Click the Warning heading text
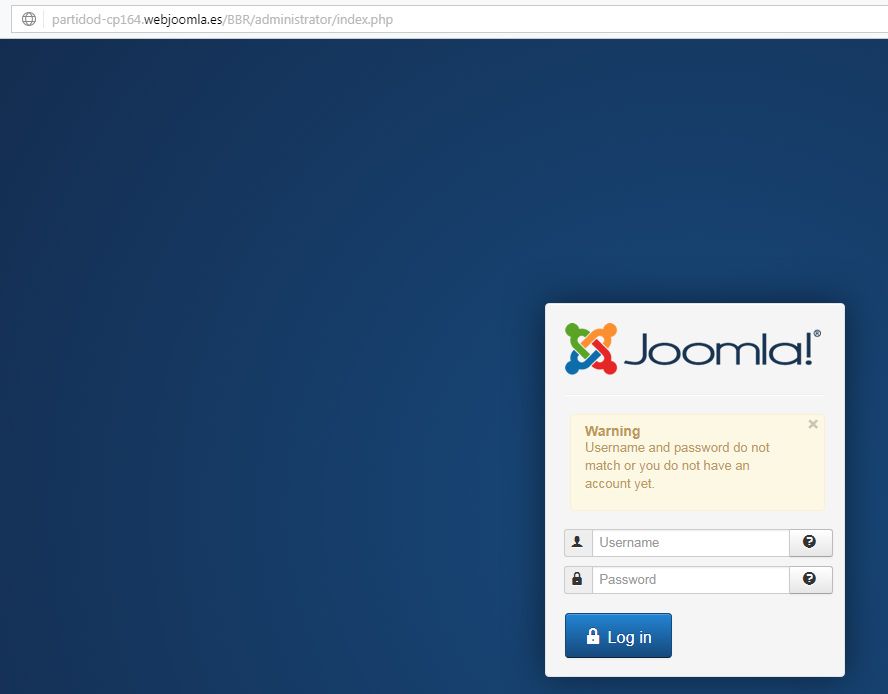 click(612, 431)
